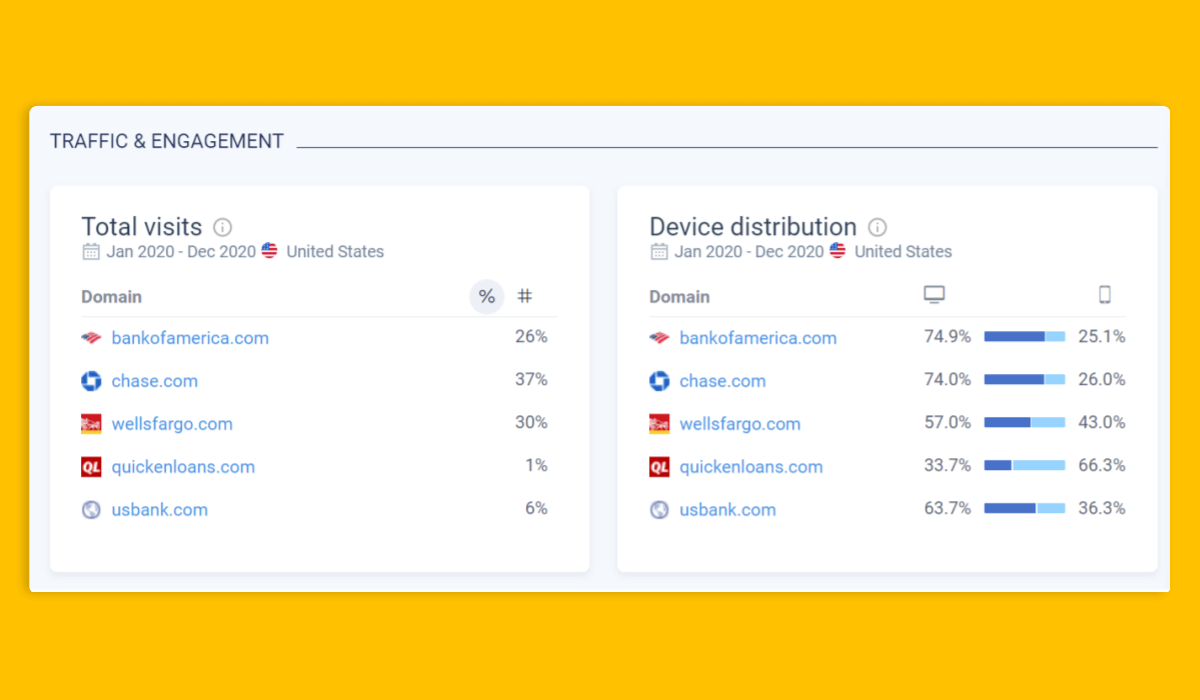
Task: Click US Bank globe icon in Total visits
Action: pyautogui.click(x=91, y=510)
